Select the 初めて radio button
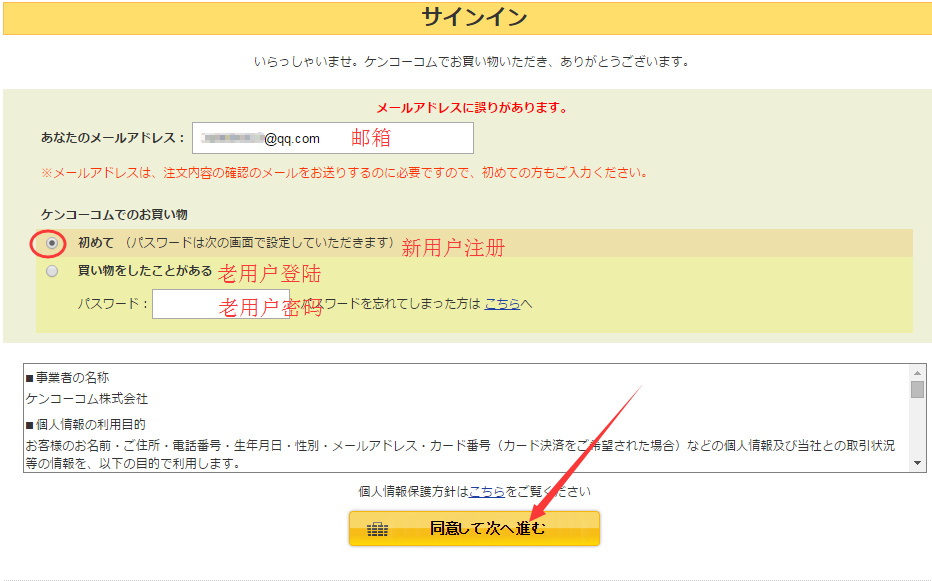This screenshot has height=581, width=932. [52, 243]
